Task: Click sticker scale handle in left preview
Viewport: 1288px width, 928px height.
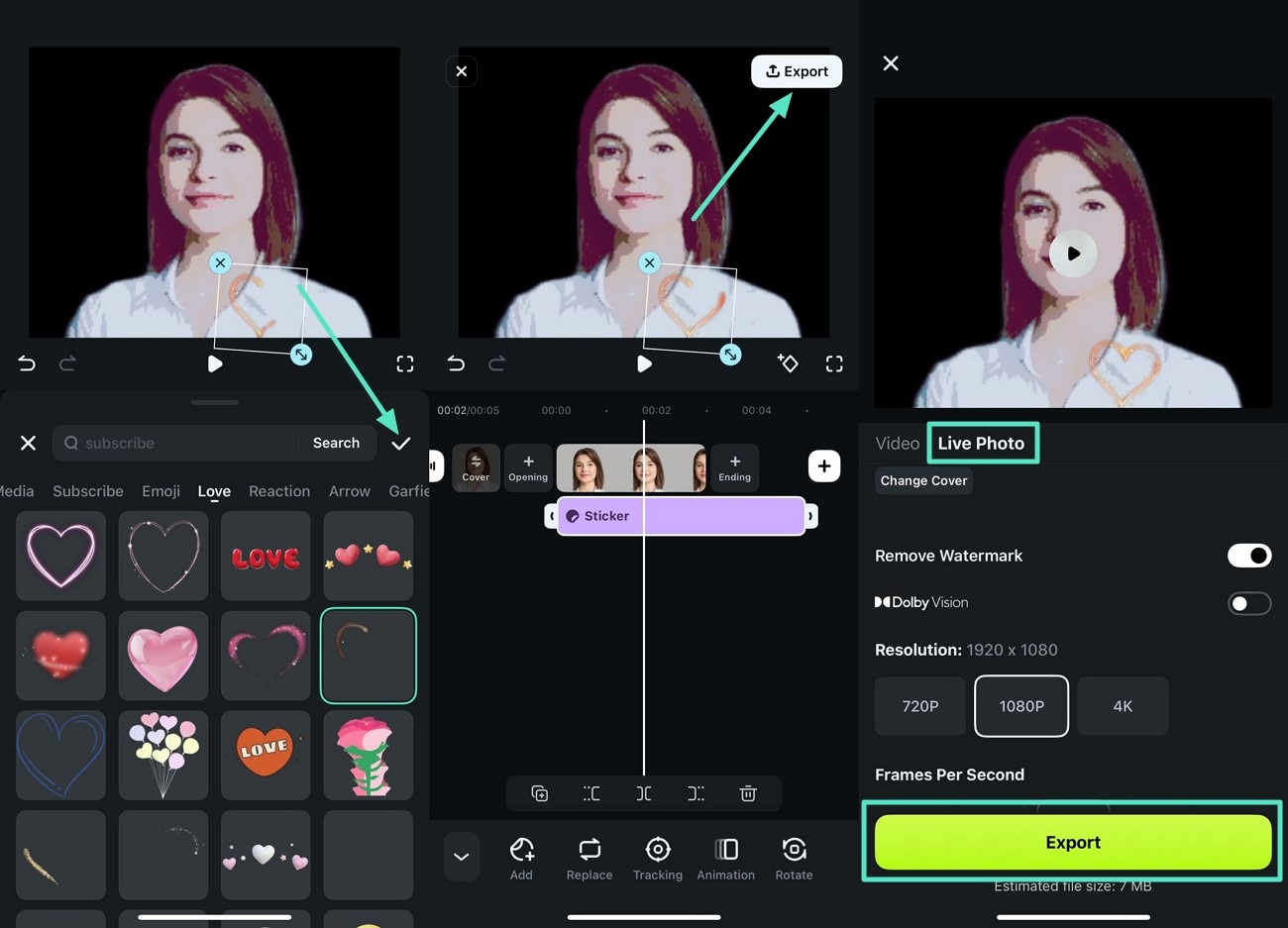Action: point(301,355)
